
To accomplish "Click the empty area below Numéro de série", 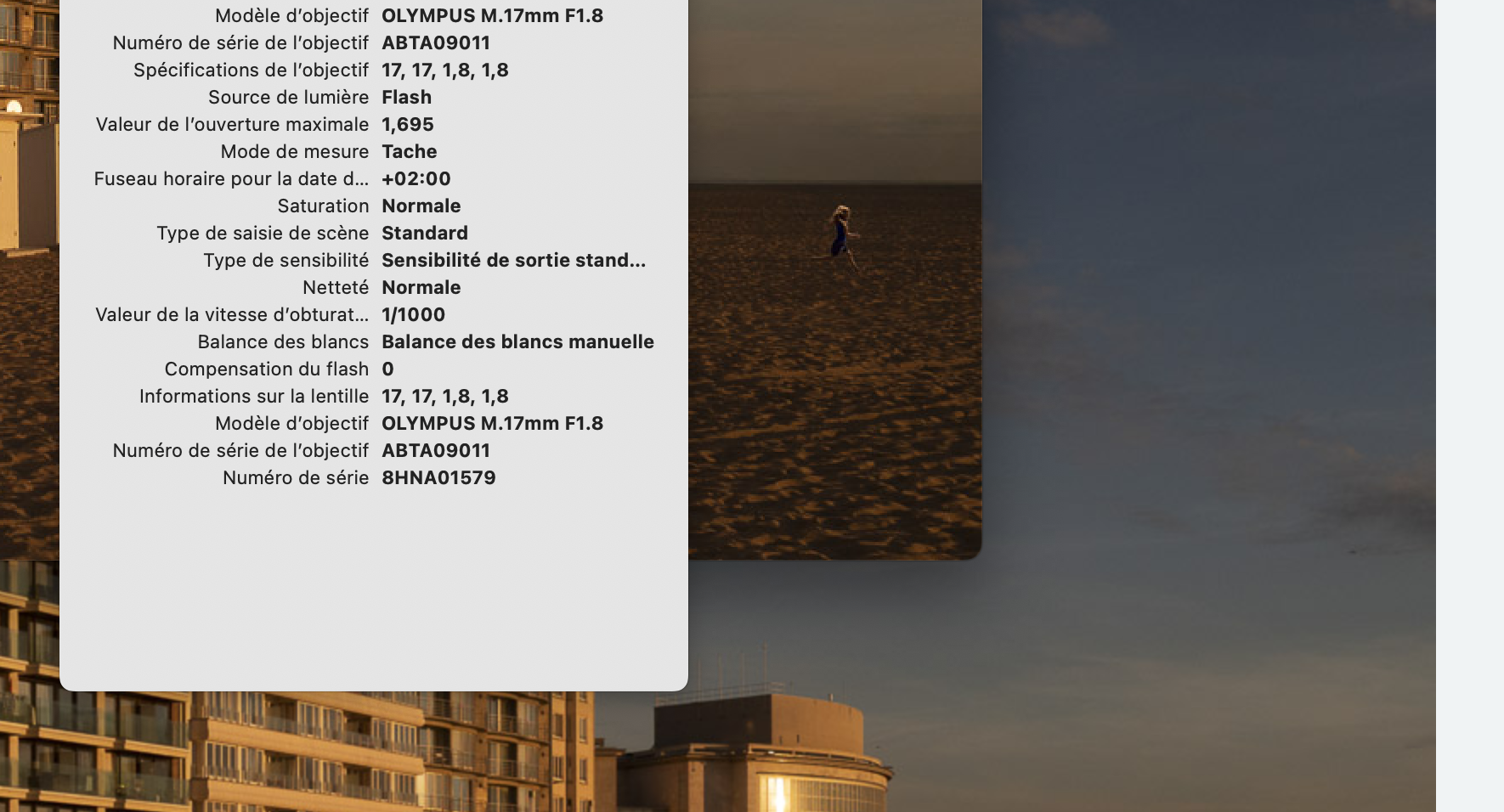I will [x=374, y=586].
